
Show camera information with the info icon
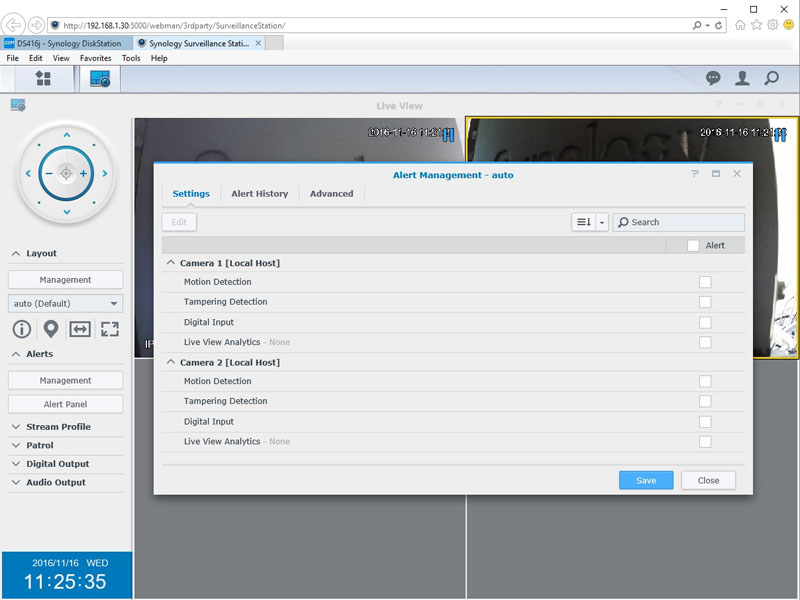pyautogui.click(x=21, y=329)
